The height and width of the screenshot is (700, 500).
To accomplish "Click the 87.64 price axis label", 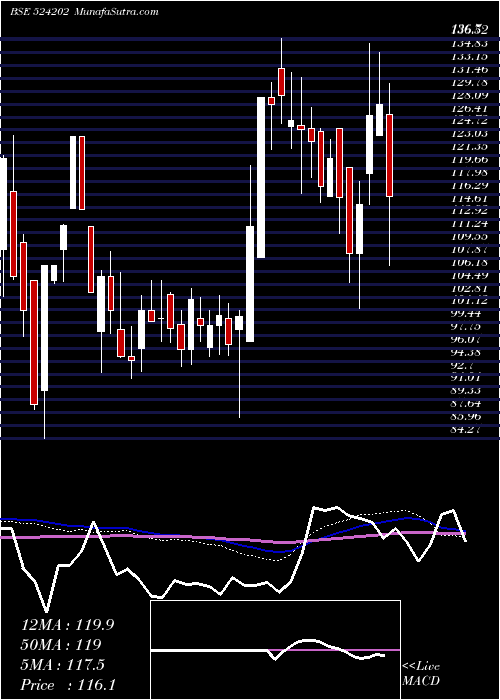I will pos(466,404).
